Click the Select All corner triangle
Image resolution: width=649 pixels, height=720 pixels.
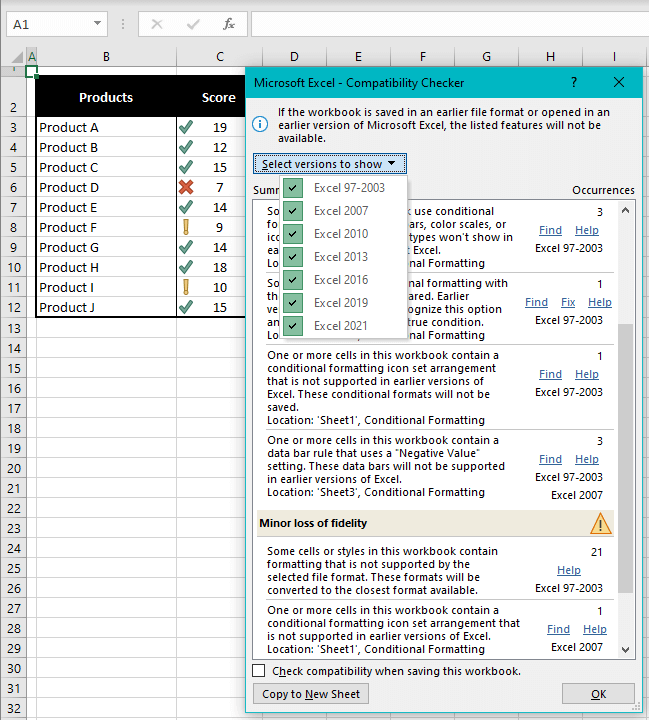[12, 57]
